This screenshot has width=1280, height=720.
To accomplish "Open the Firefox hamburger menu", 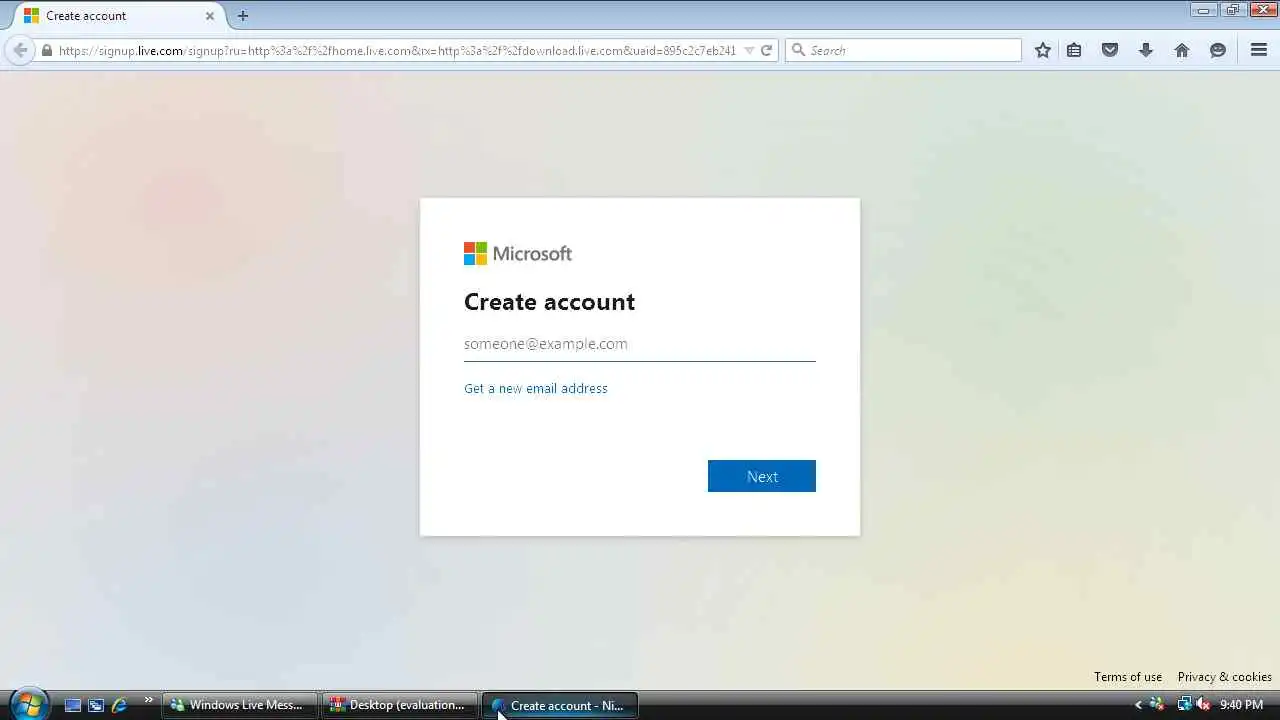I will (x=1259, y=50).
